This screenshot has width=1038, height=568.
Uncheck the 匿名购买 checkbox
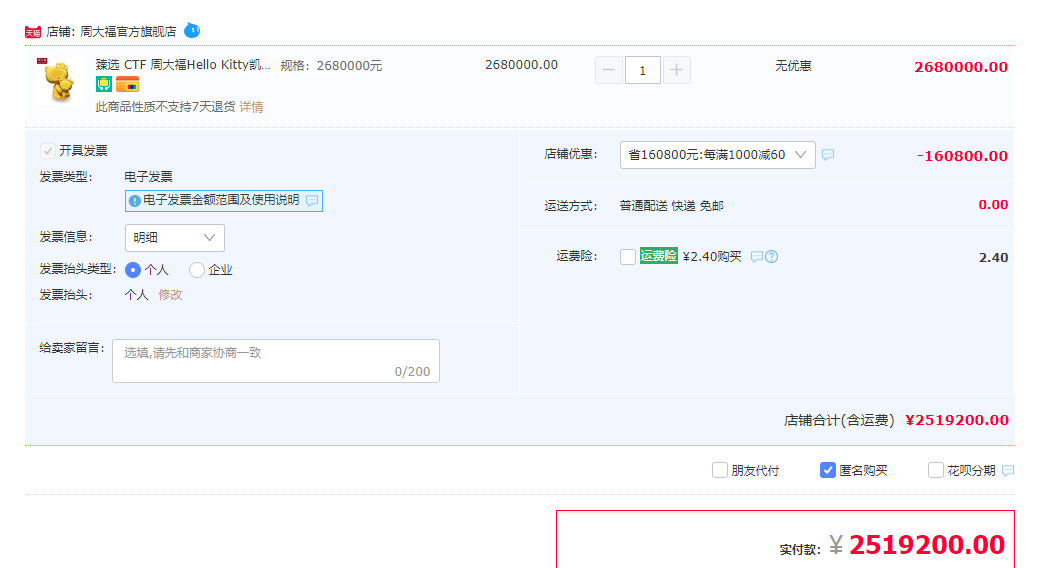[x=827, y=471]
